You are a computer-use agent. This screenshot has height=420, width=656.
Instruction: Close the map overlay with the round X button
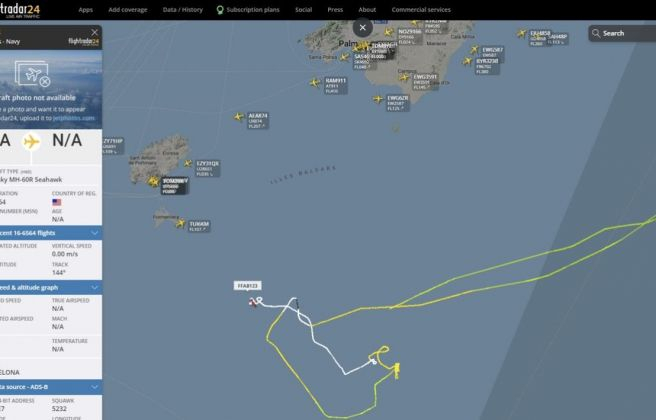(x=363, y=28)
